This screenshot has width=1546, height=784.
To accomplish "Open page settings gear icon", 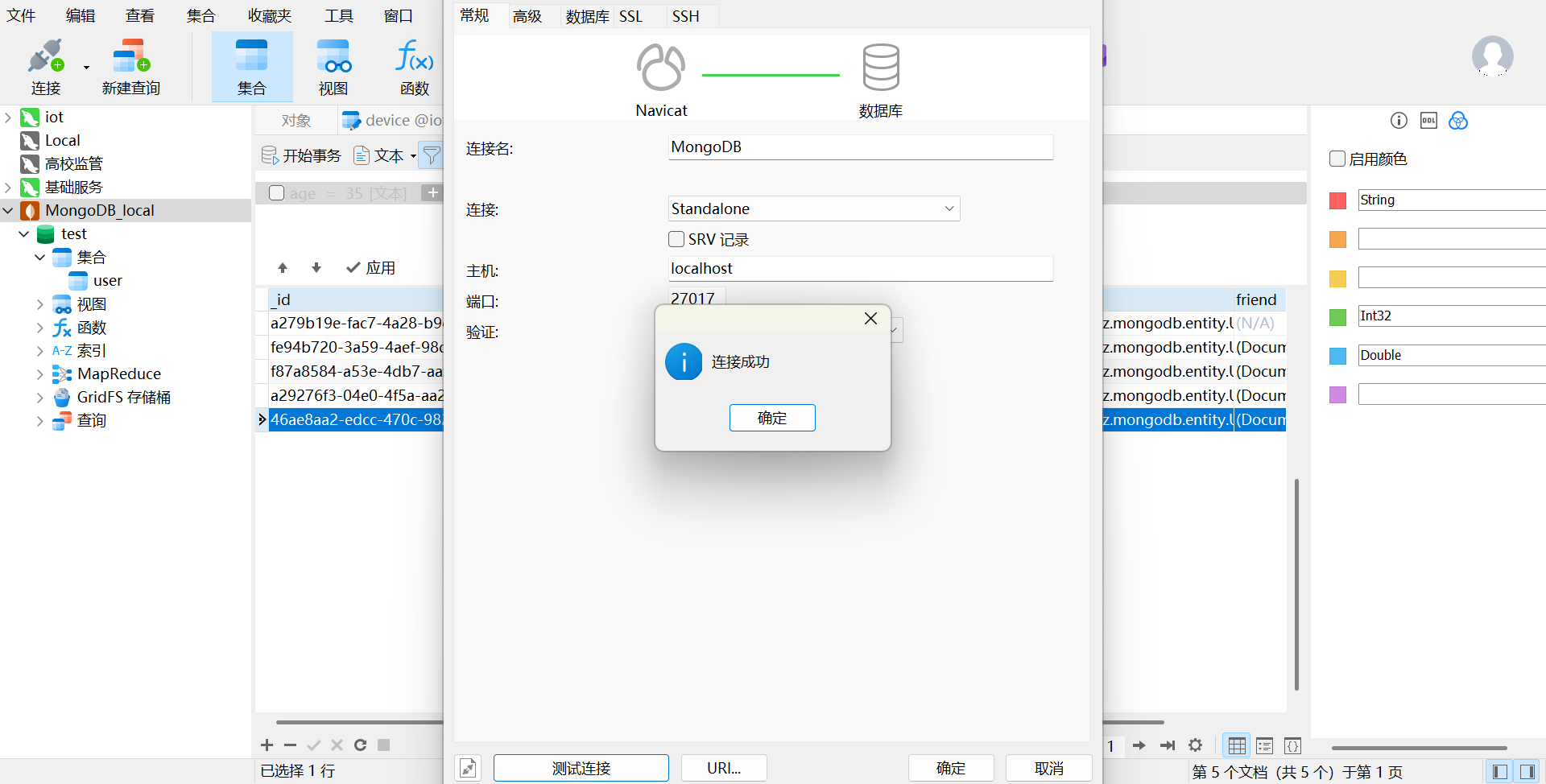I will tap(1196, 745).
